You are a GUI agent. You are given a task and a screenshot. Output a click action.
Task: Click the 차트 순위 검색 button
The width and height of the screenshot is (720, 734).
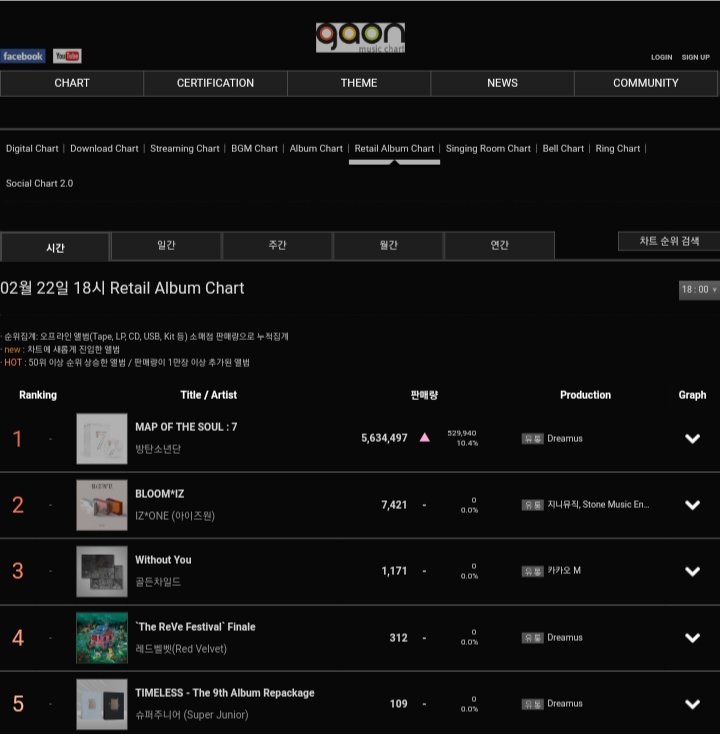(x=669, y=241)
